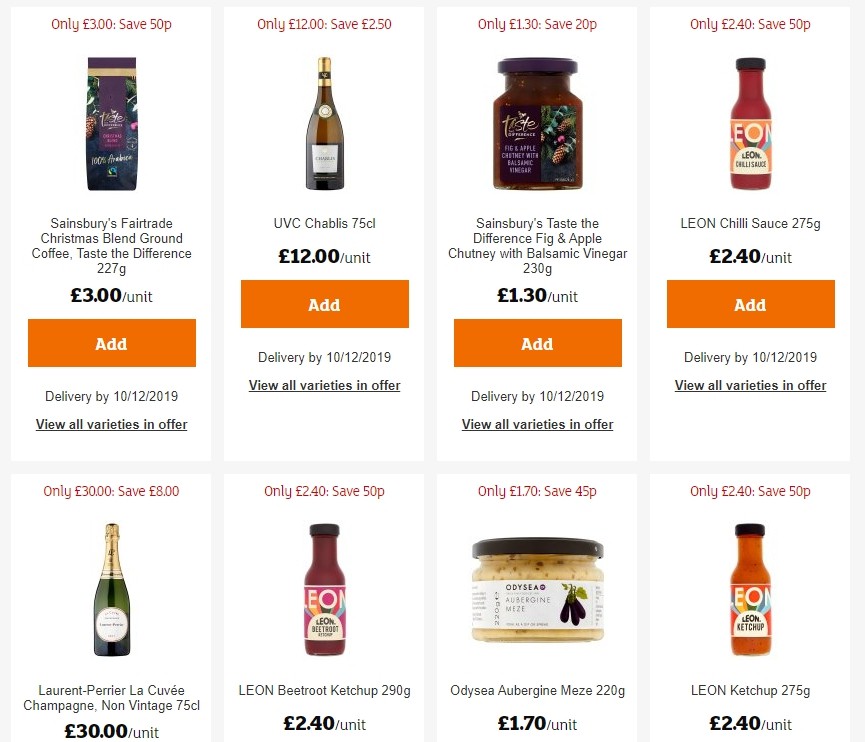The height and width of the screenshot is (742, 865).
Task: Click the LEON Ketchup 275g bottle image
Action: pos(750,590)
